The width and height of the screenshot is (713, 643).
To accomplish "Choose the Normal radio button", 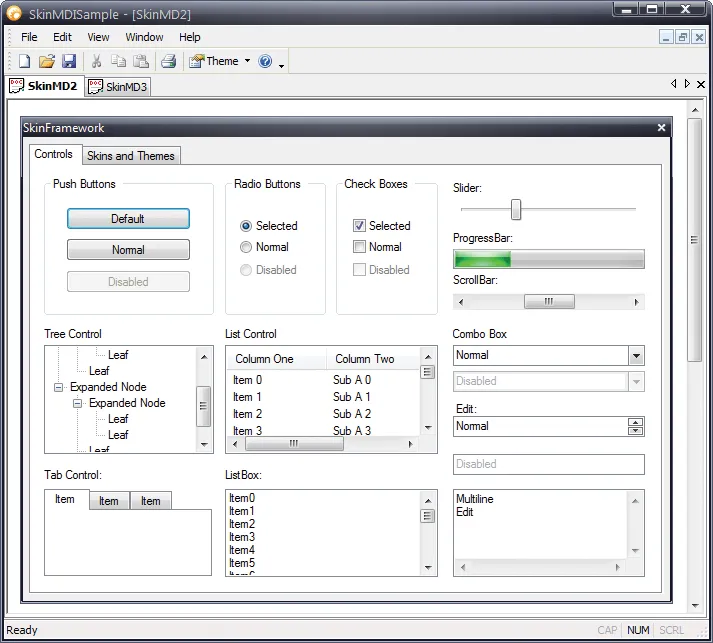I will pyautogui.click(x=264, y=247).
